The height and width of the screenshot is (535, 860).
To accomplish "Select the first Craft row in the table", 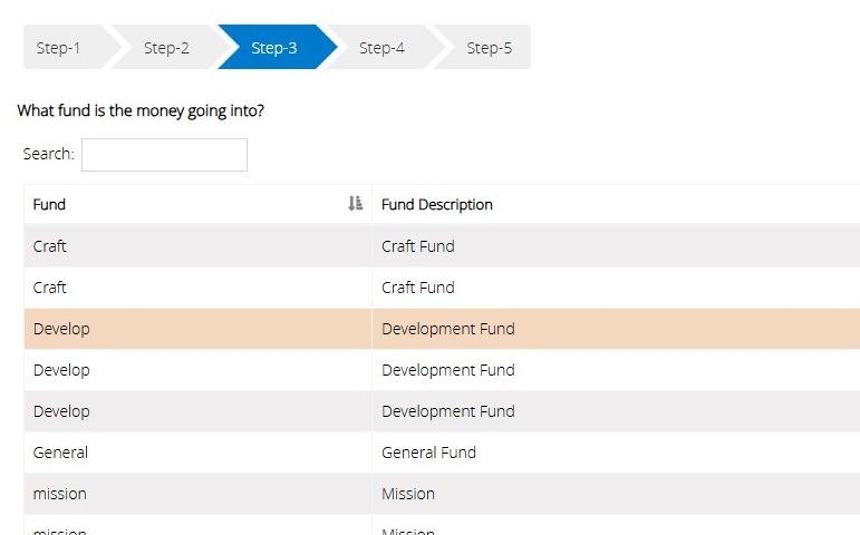I will (50, 246).
